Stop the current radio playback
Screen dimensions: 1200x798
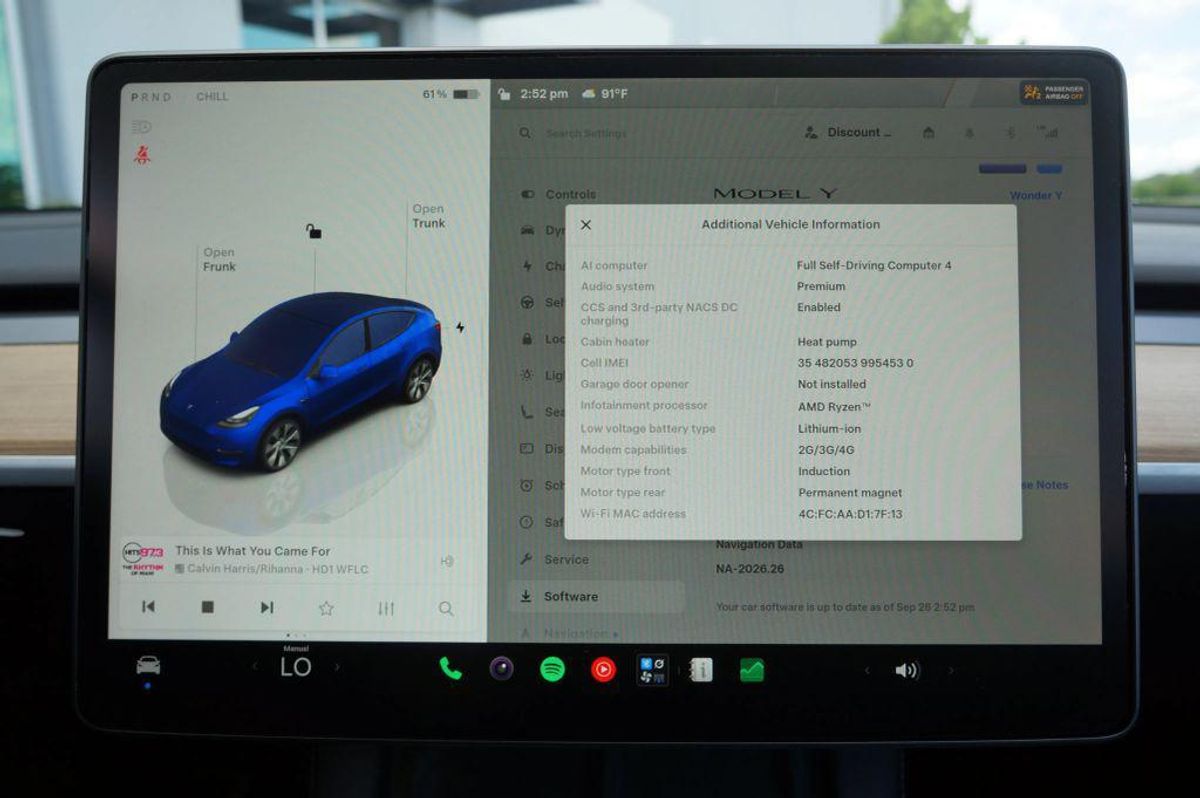coord(208,607)
